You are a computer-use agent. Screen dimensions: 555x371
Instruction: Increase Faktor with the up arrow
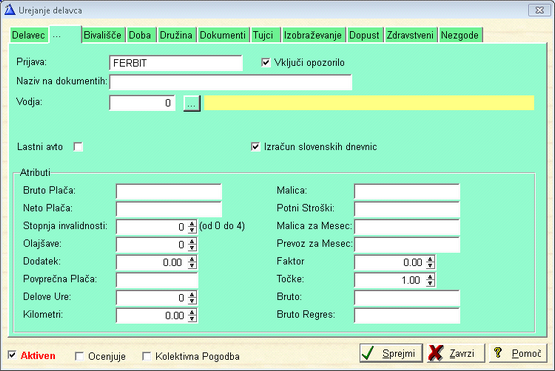click(x=430, y=259)
